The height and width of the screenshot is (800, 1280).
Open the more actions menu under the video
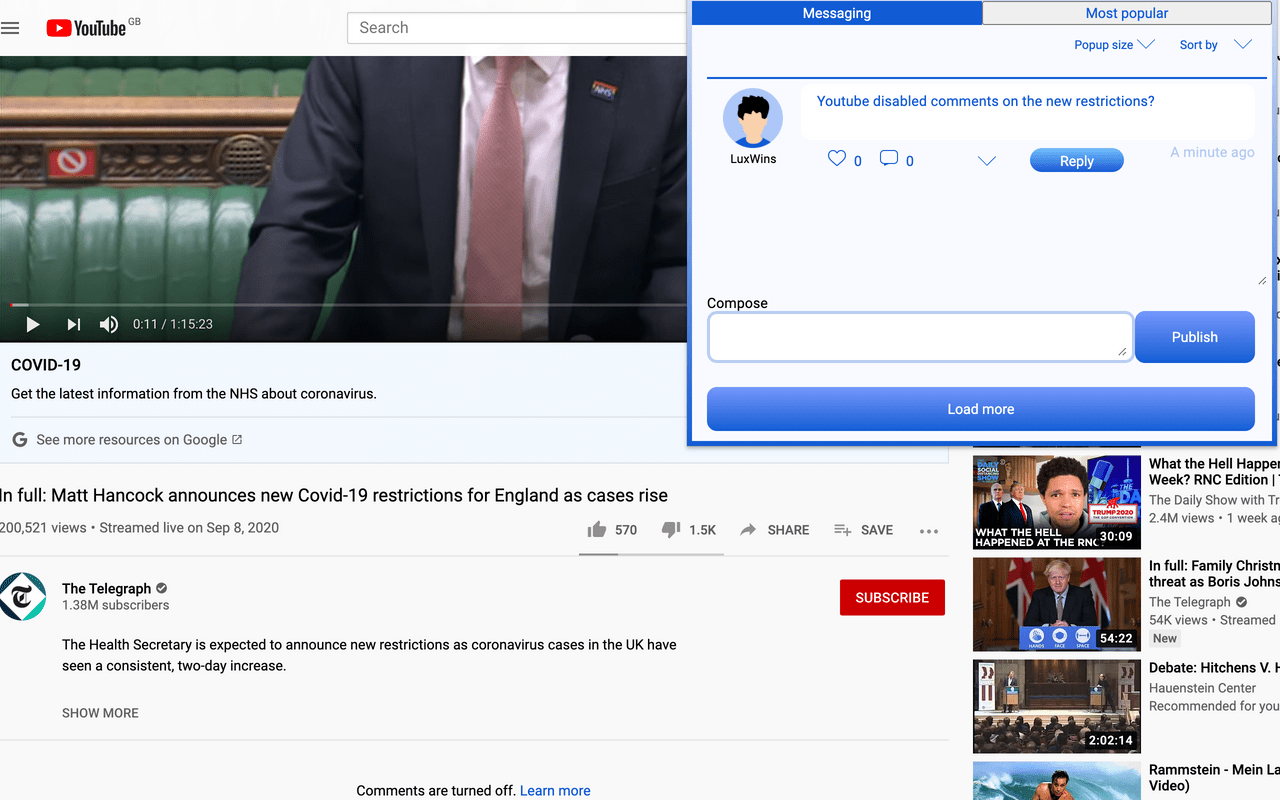[928, 531]
